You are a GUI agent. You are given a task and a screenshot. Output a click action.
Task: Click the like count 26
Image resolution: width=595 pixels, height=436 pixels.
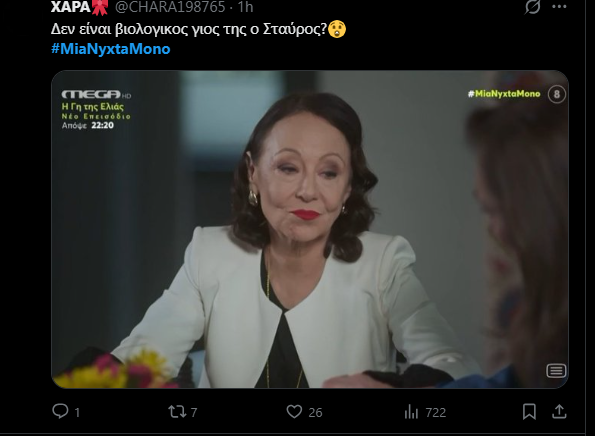click(315, 412)
